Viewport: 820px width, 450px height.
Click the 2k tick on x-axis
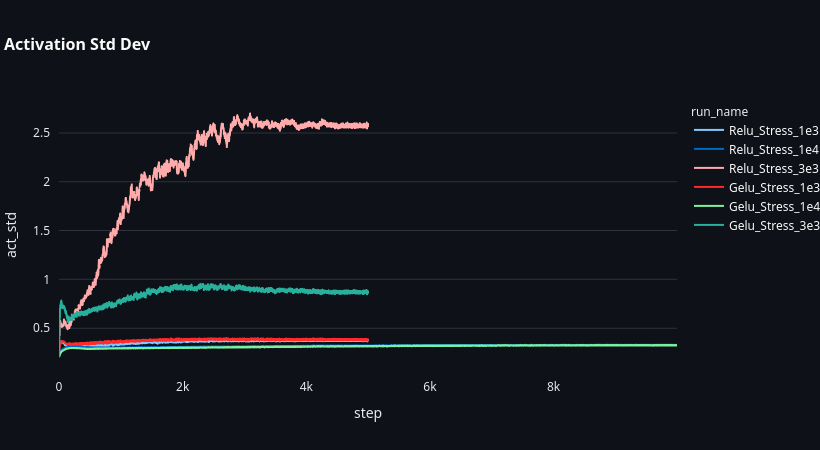pyautogui.click(x=182, y=386)
